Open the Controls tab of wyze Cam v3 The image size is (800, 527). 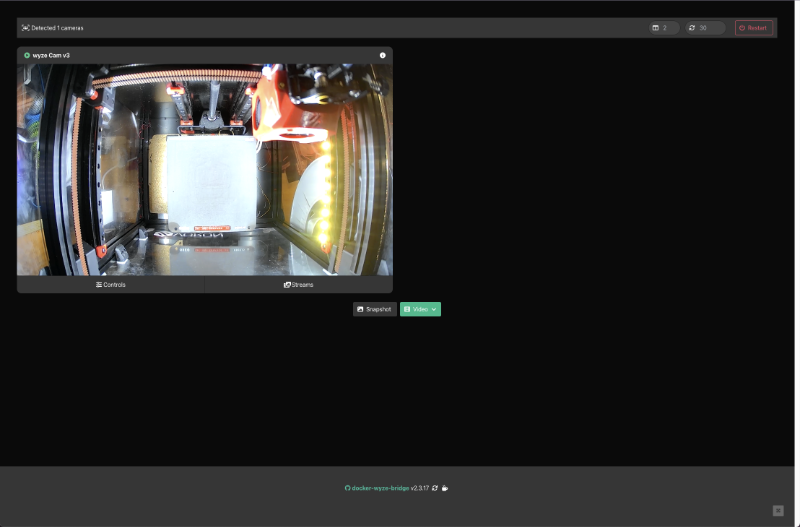(111, 285)
